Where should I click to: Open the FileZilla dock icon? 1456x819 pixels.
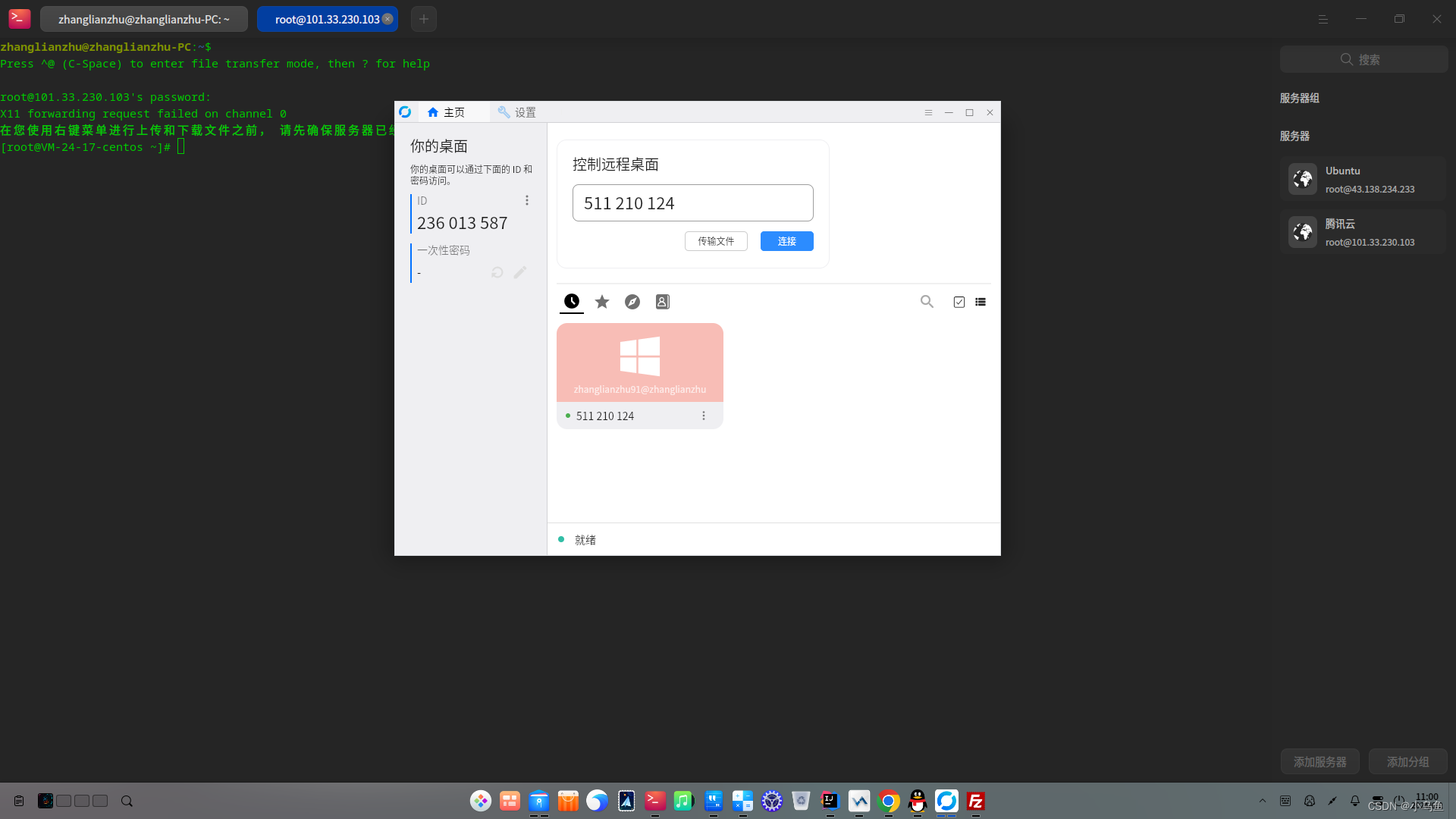(x=976, y=801)
